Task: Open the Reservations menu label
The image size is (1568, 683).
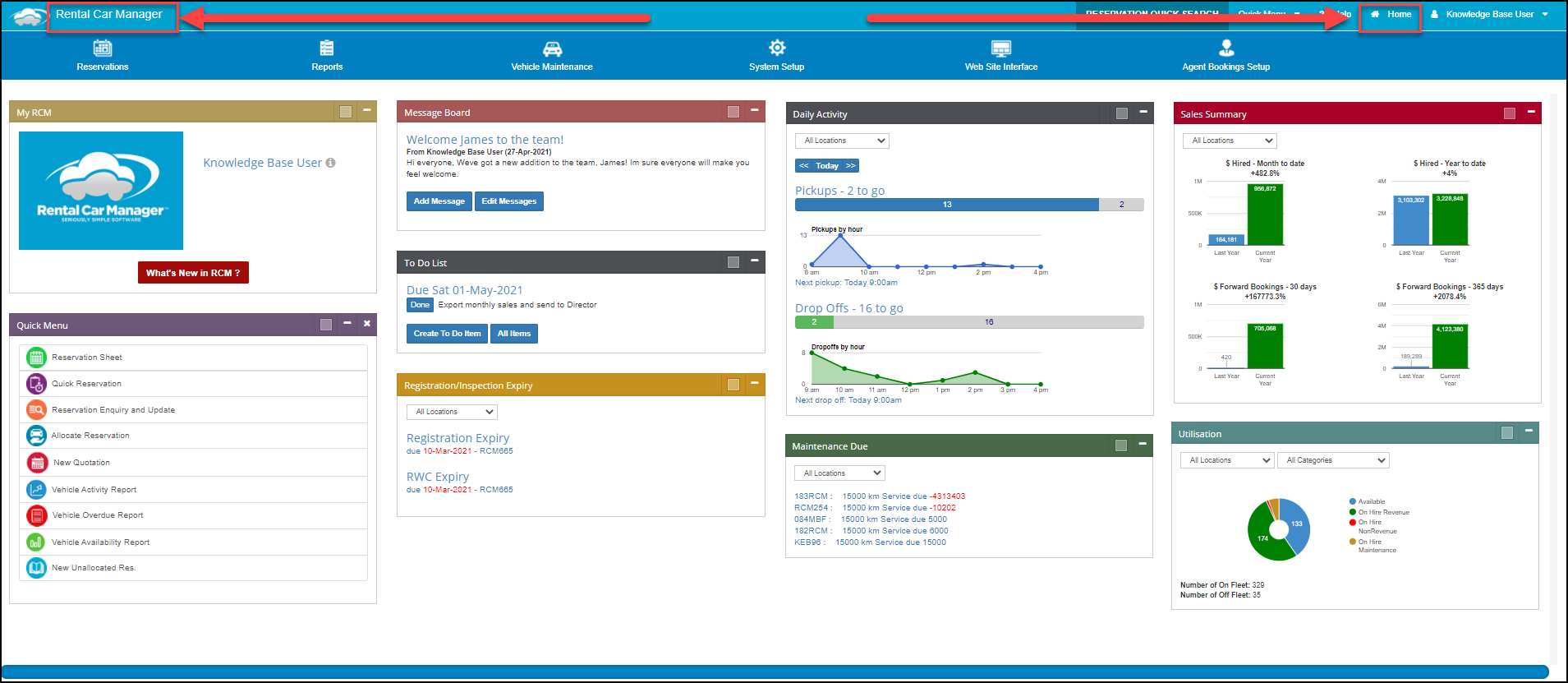Action: pyautogui.click(x=103, y=67)
